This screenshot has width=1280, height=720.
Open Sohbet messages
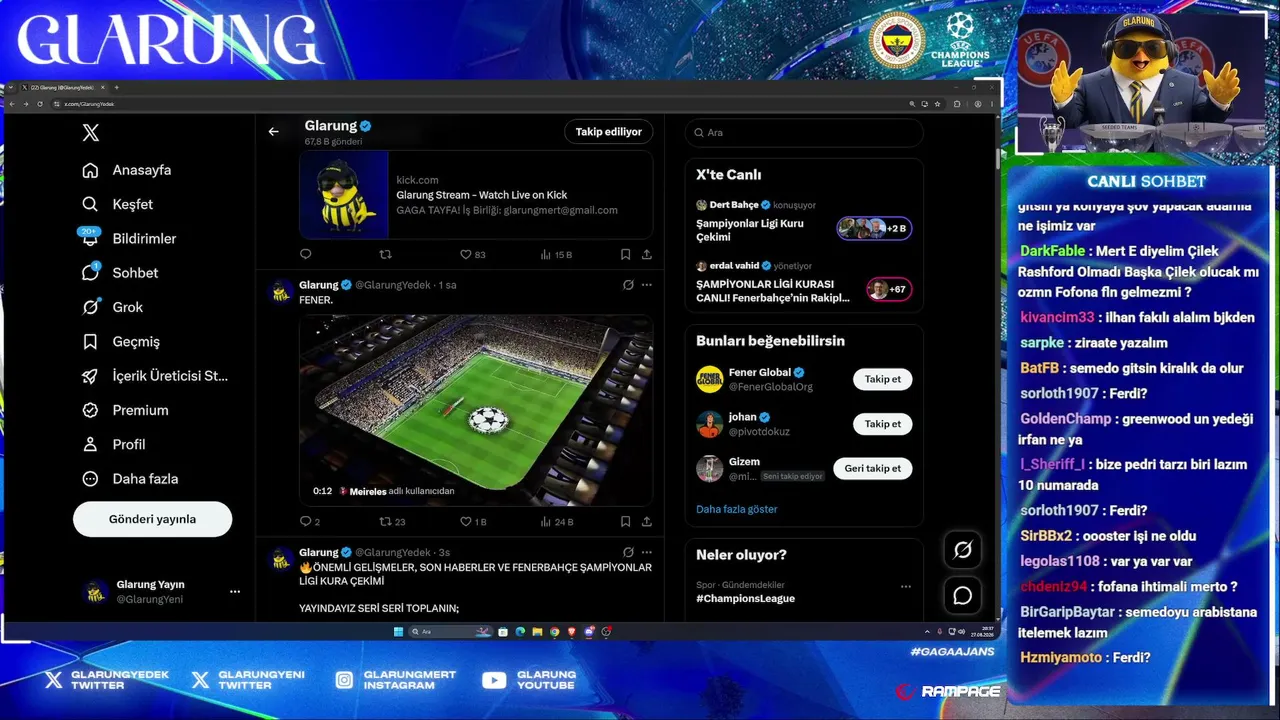click(120, 273)
